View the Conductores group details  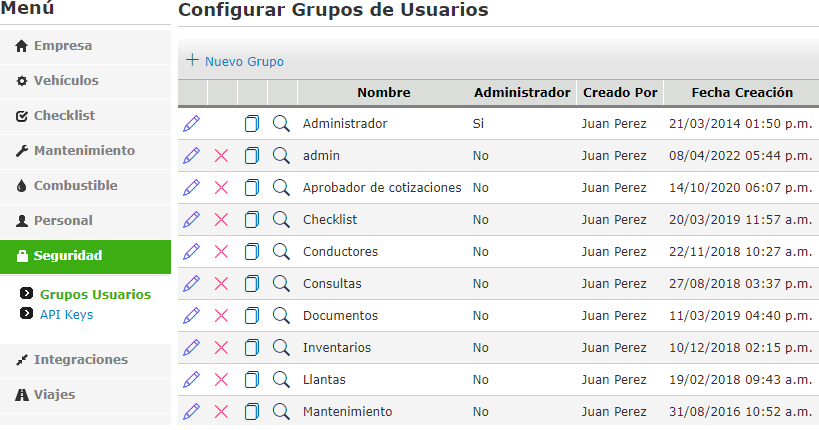(281, 252)
